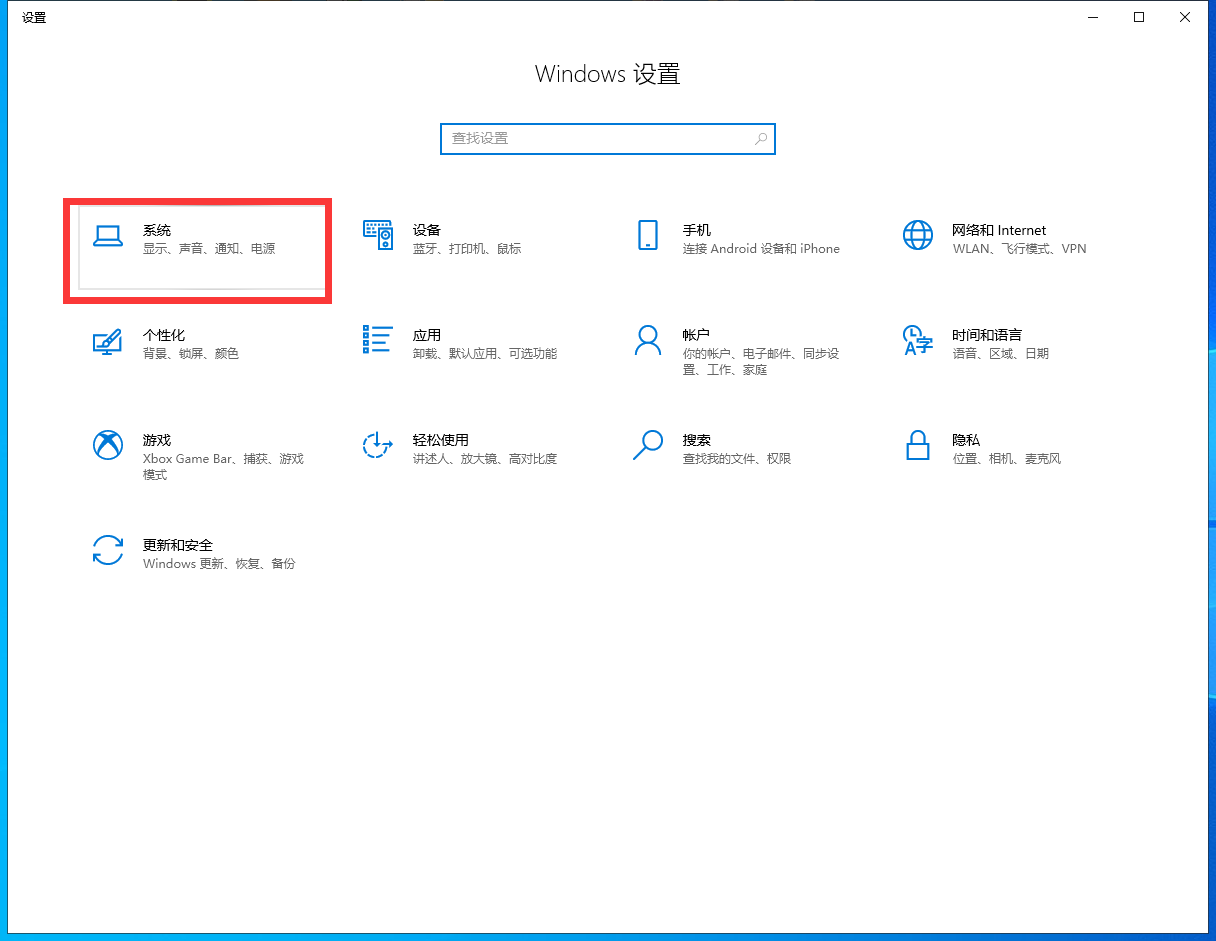Open the 更新和安全 sync arrows icon

pos(107,550)
